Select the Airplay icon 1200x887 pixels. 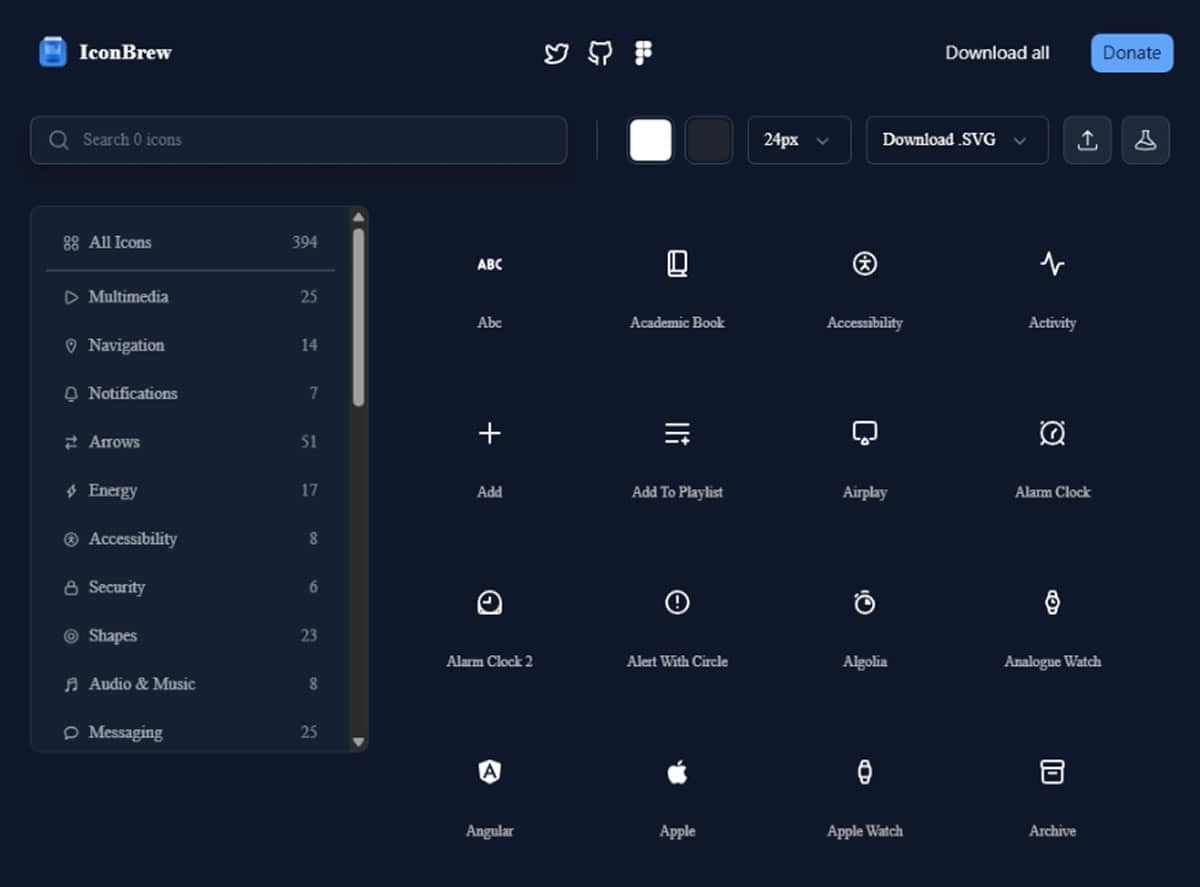[864, 433]
